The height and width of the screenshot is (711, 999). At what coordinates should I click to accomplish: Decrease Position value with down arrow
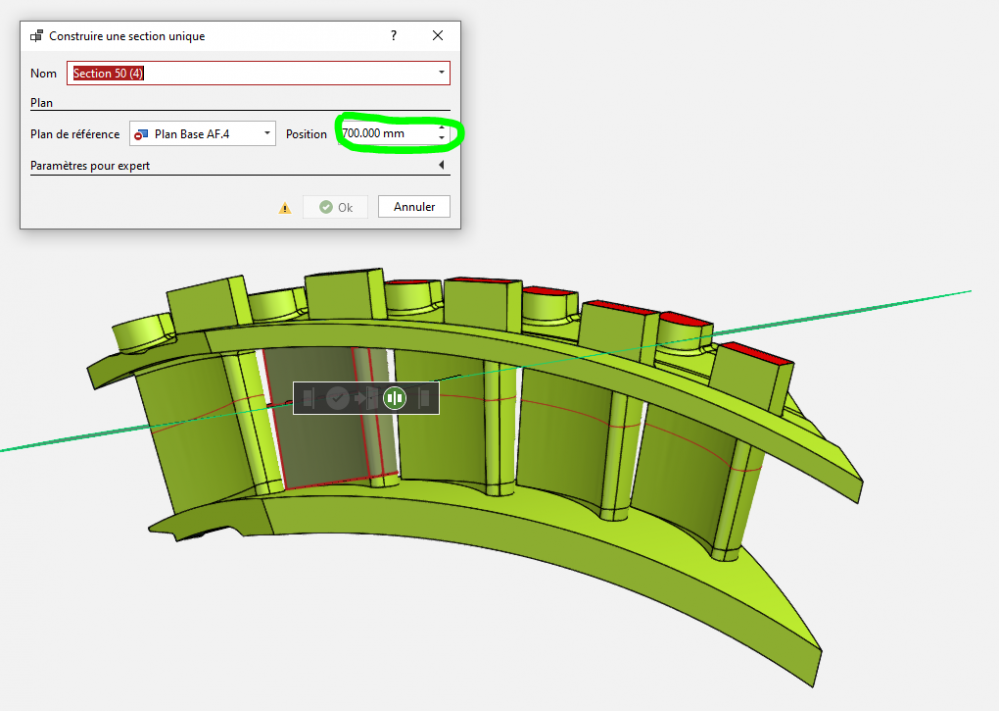[x=441, y=139]
